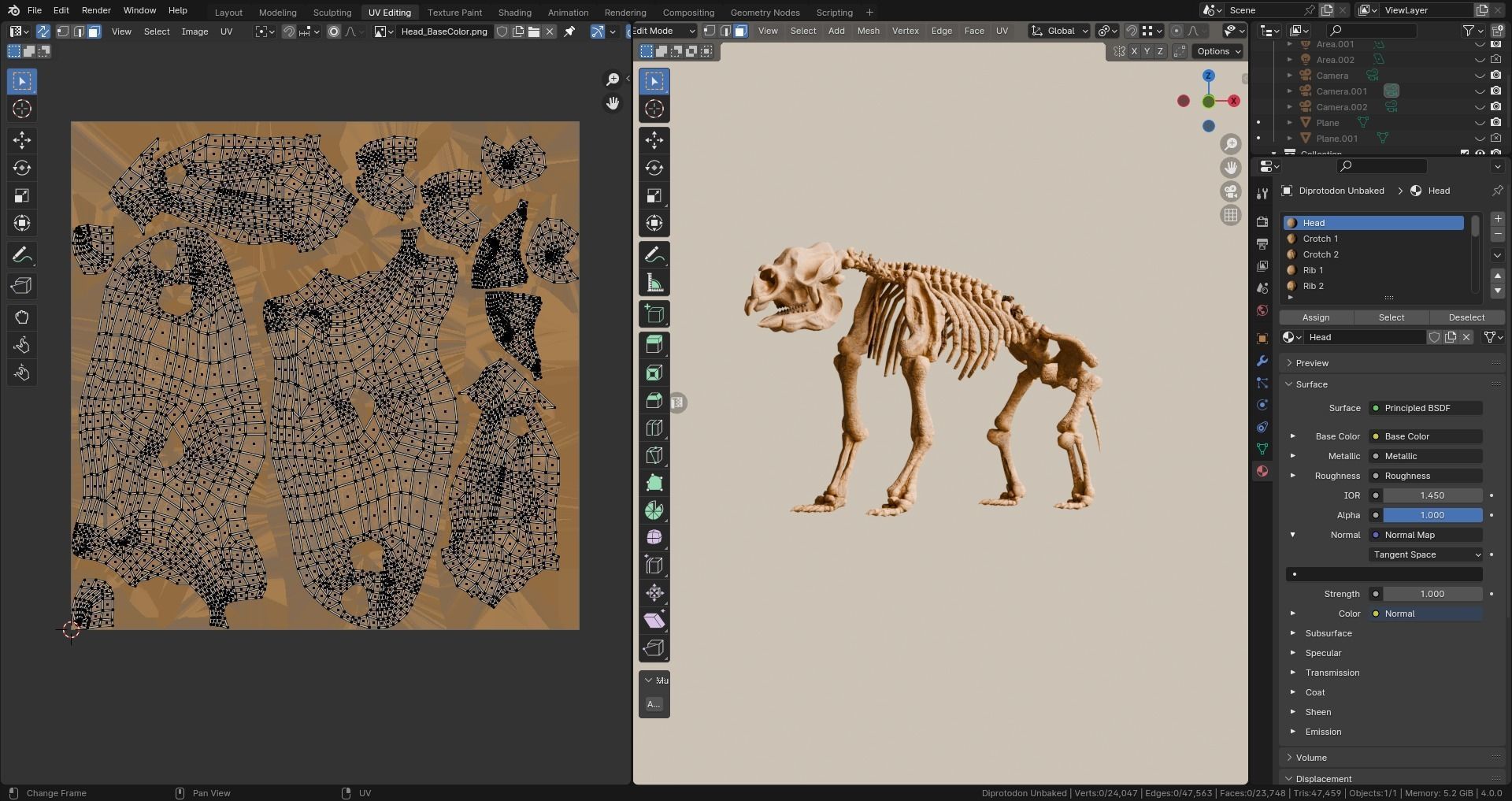Add a new material slot
1512x801 pixels.
1498,218
